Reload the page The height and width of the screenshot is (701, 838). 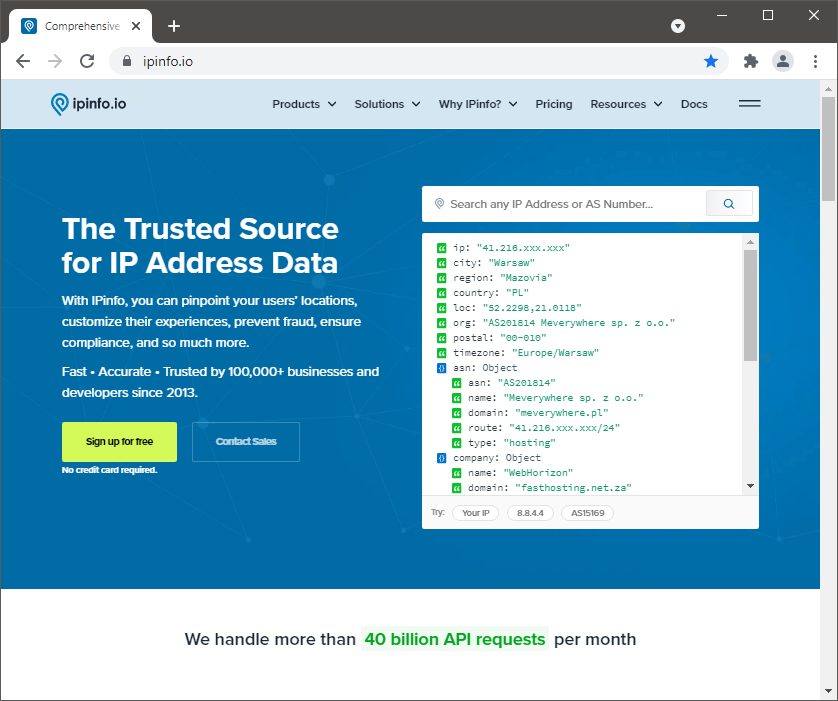87,61
